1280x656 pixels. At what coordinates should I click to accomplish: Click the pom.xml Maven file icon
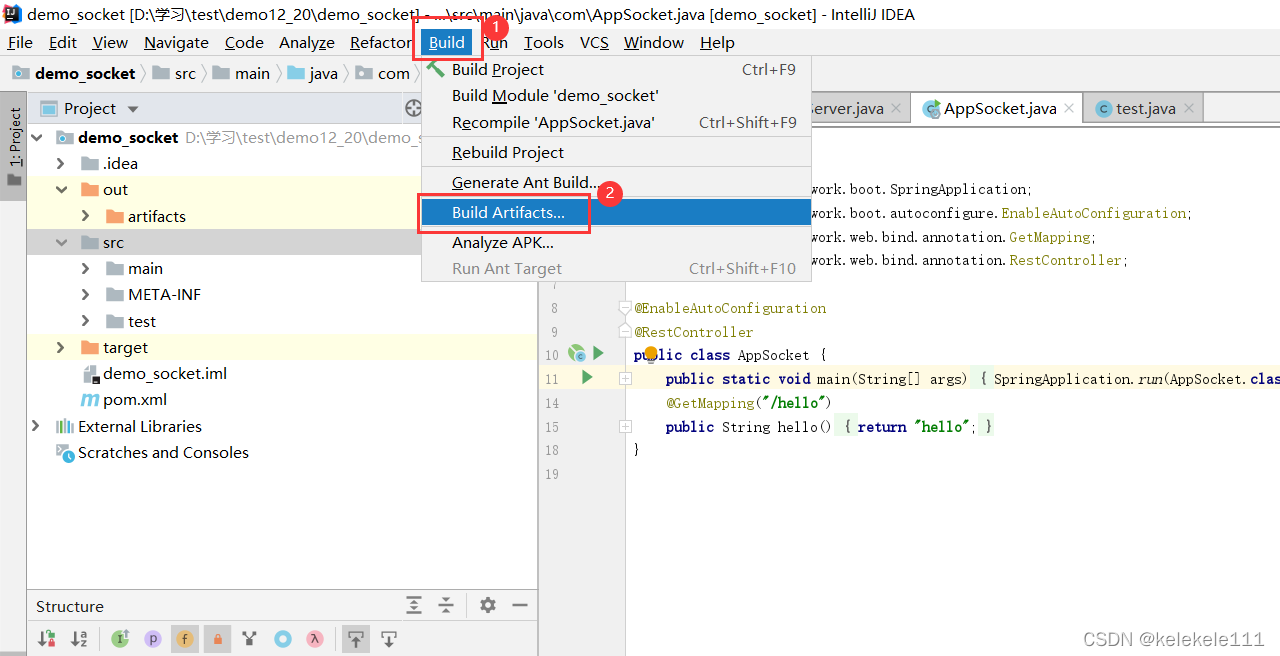coord(90,399)
